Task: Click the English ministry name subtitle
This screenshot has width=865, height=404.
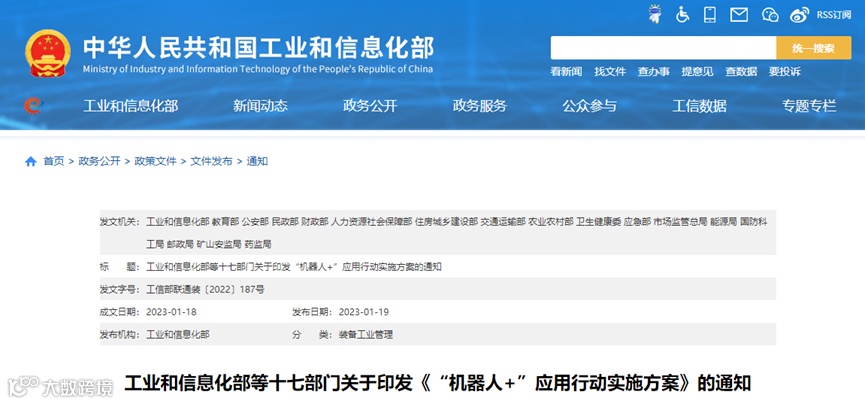Action: (x=258, y=70)
